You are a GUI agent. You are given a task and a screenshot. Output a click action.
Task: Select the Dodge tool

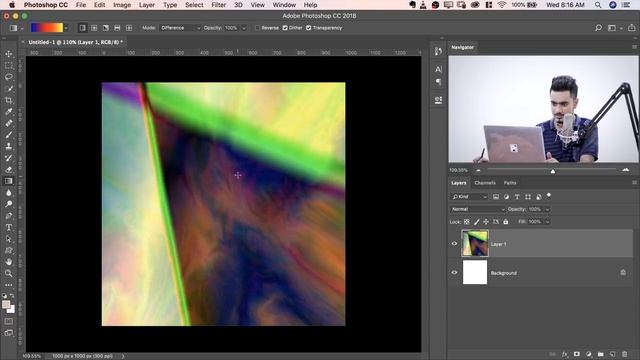(9, 204)
